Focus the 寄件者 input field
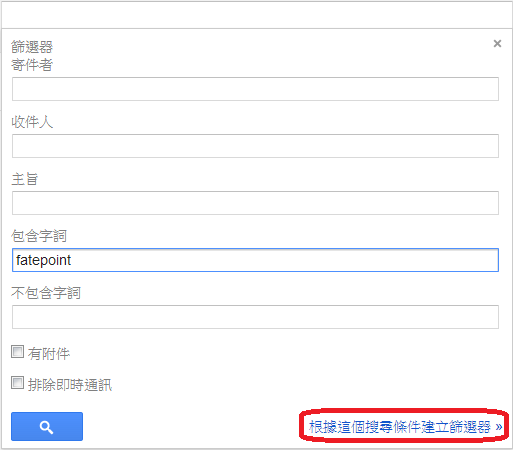Image resolution: width=515 pixels, height=450 pixels. tap(255, 89)
